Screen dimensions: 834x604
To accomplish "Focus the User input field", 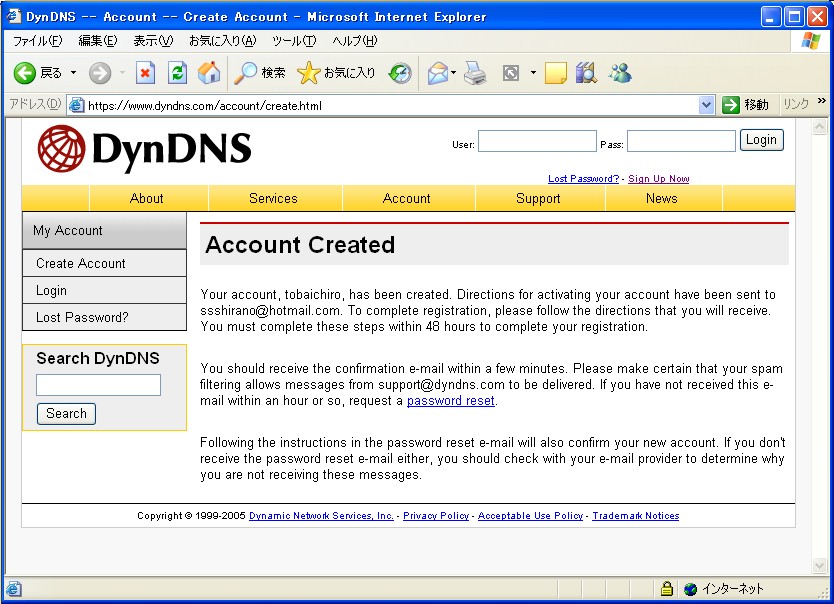I will (x=537, y=141).
